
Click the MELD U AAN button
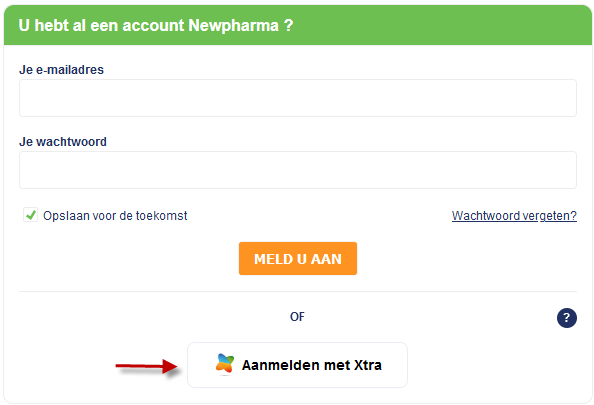298,258
